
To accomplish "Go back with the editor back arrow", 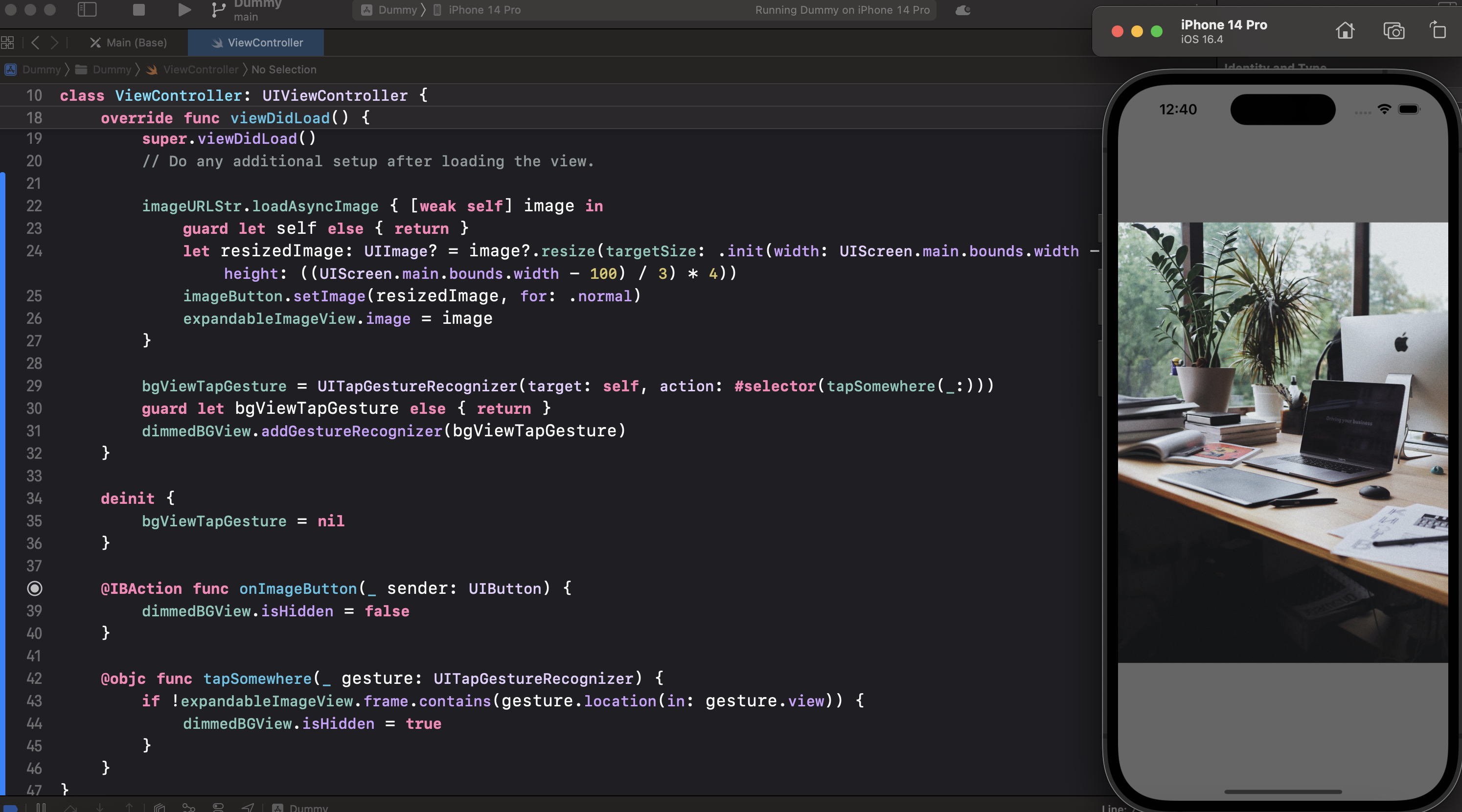I will coord(35,43).
